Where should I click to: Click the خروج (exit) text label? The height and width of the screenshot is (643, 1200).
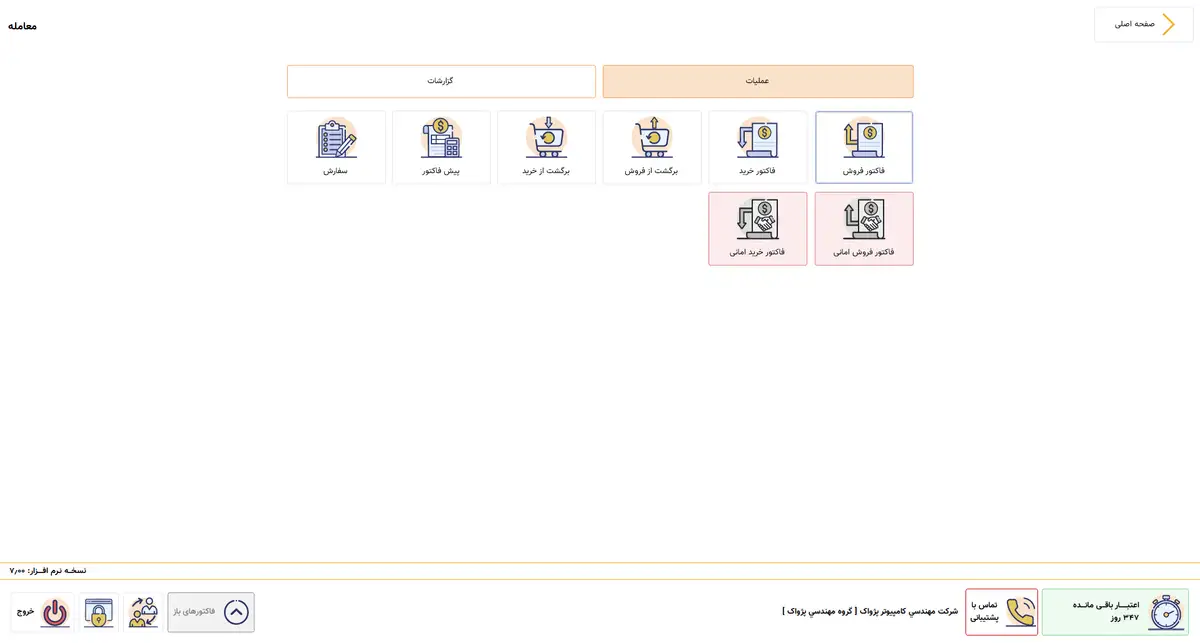[x=25, y=611]
